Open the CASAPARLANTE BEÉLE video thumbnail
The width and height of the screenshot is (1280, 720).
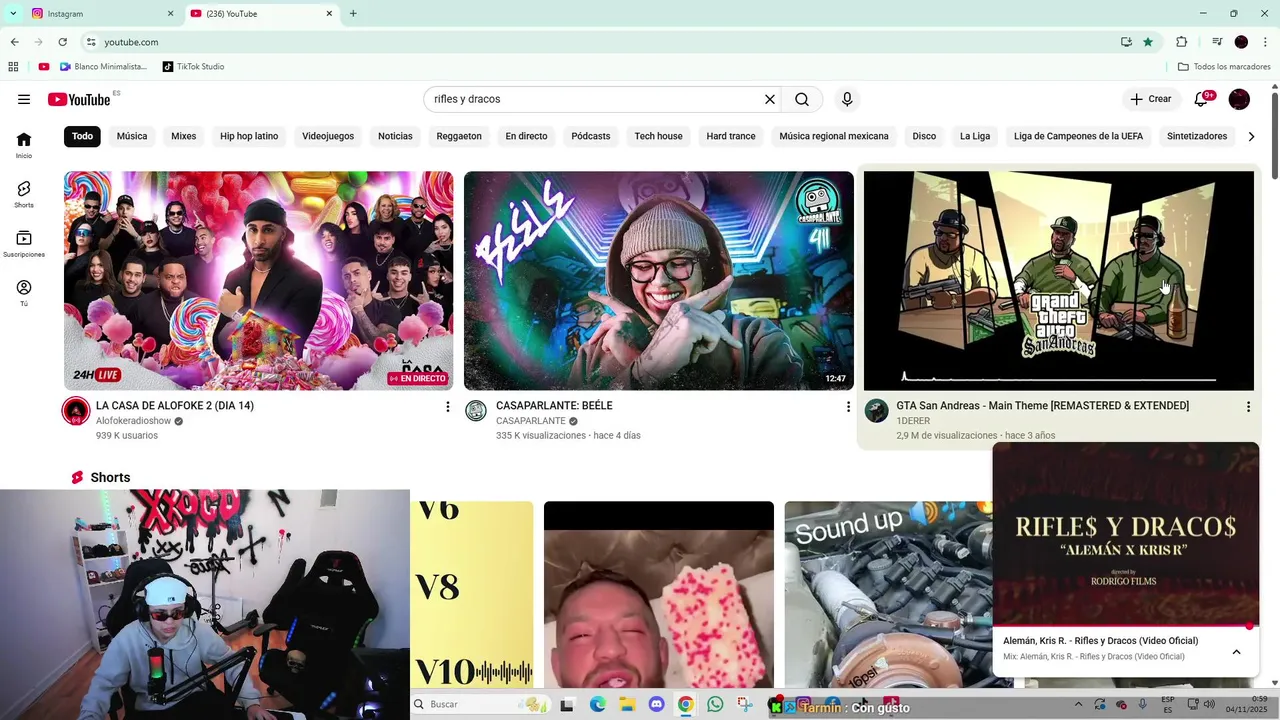coord(659,280)
